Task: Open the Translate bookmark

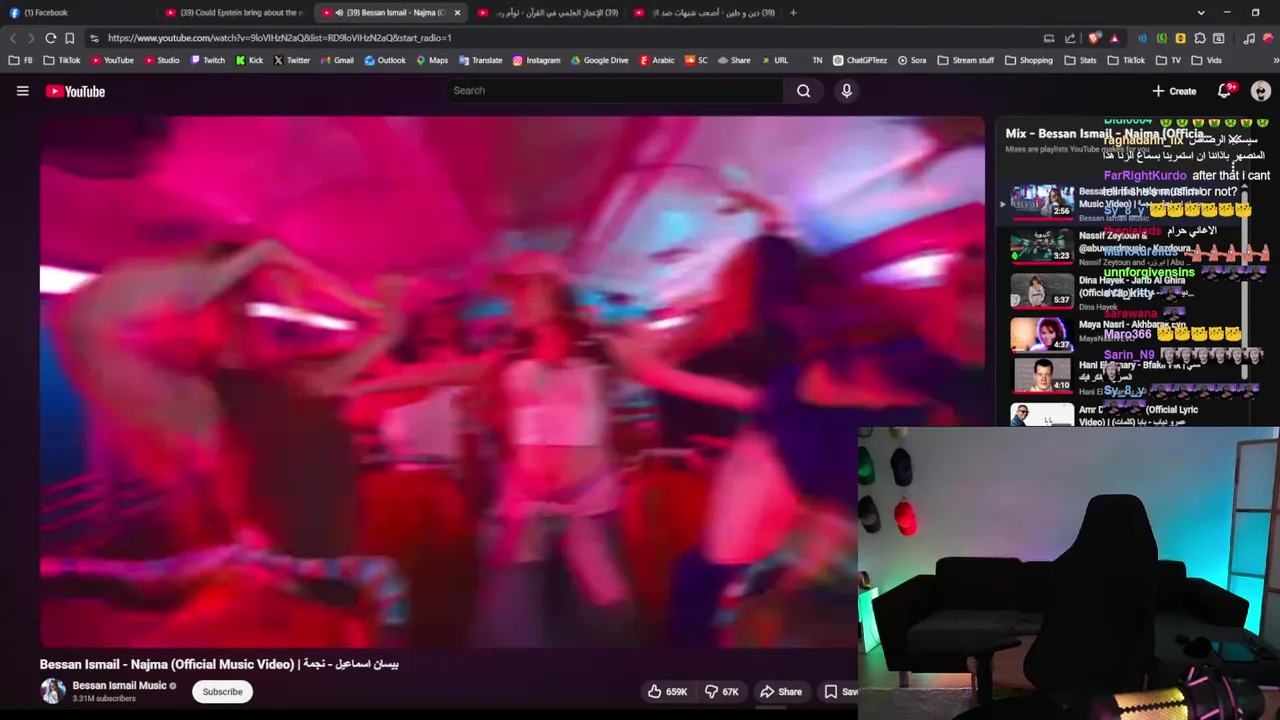Action: 480,60
